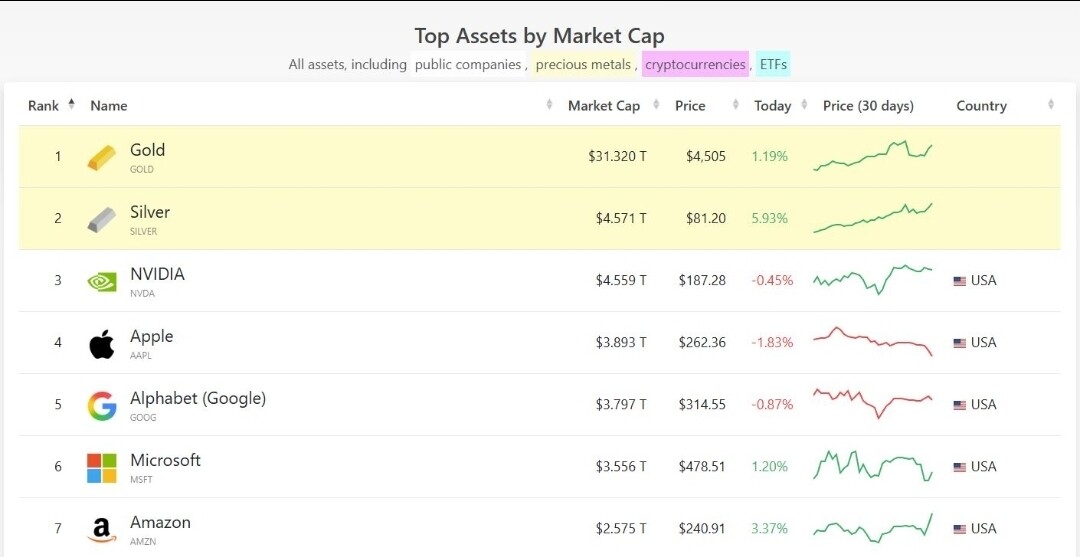
Task: Sort by Market Cap column header
Action: coord(604,106)
